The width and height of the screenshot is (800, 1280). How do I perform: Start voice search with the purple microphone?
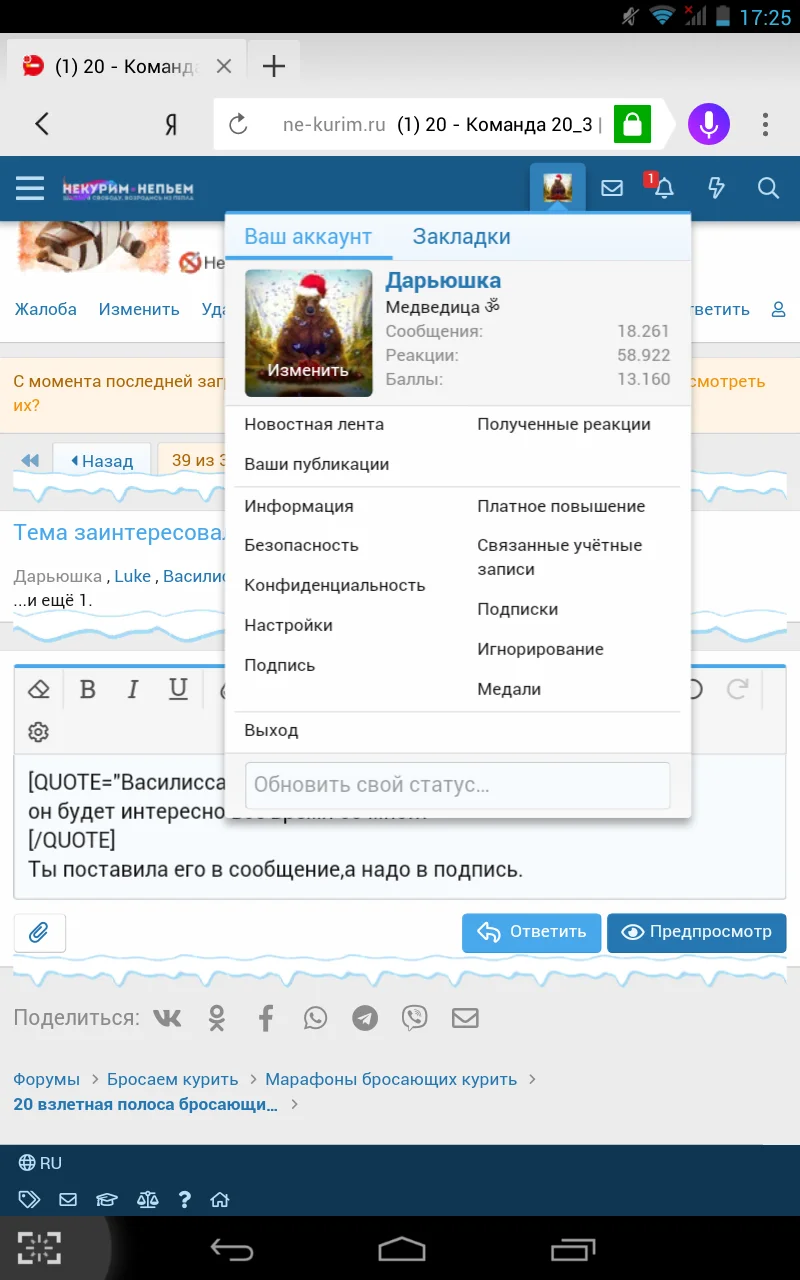click(709, 123)
